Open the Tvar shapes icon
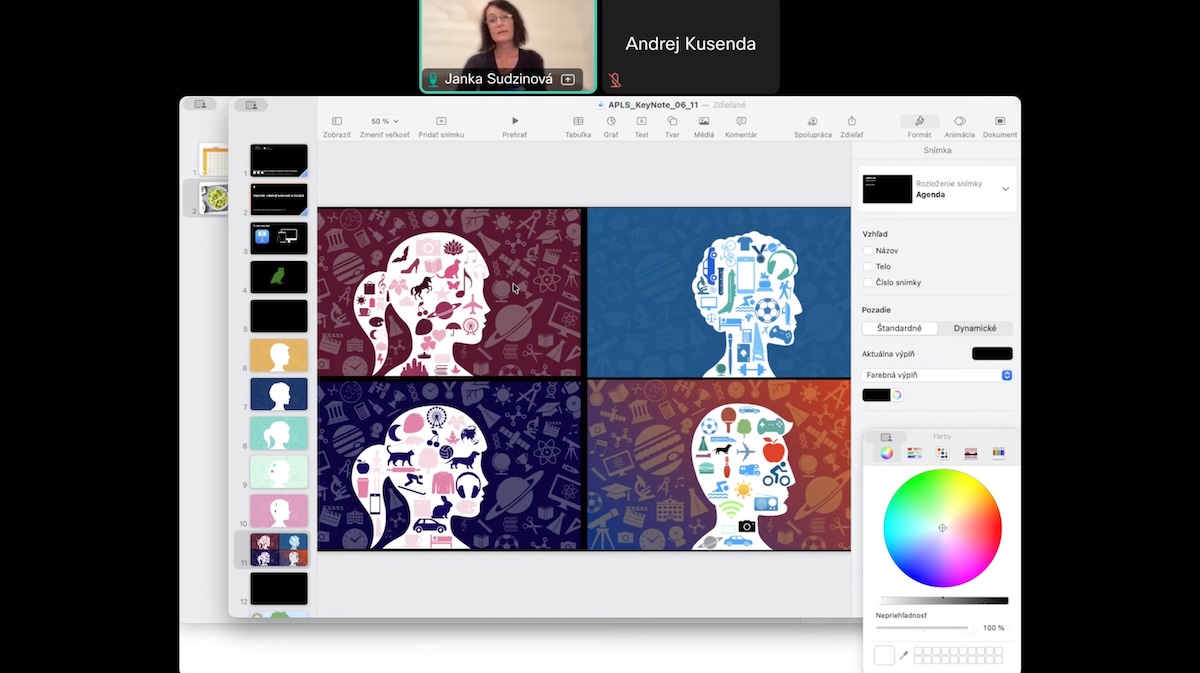 (672, 121)
